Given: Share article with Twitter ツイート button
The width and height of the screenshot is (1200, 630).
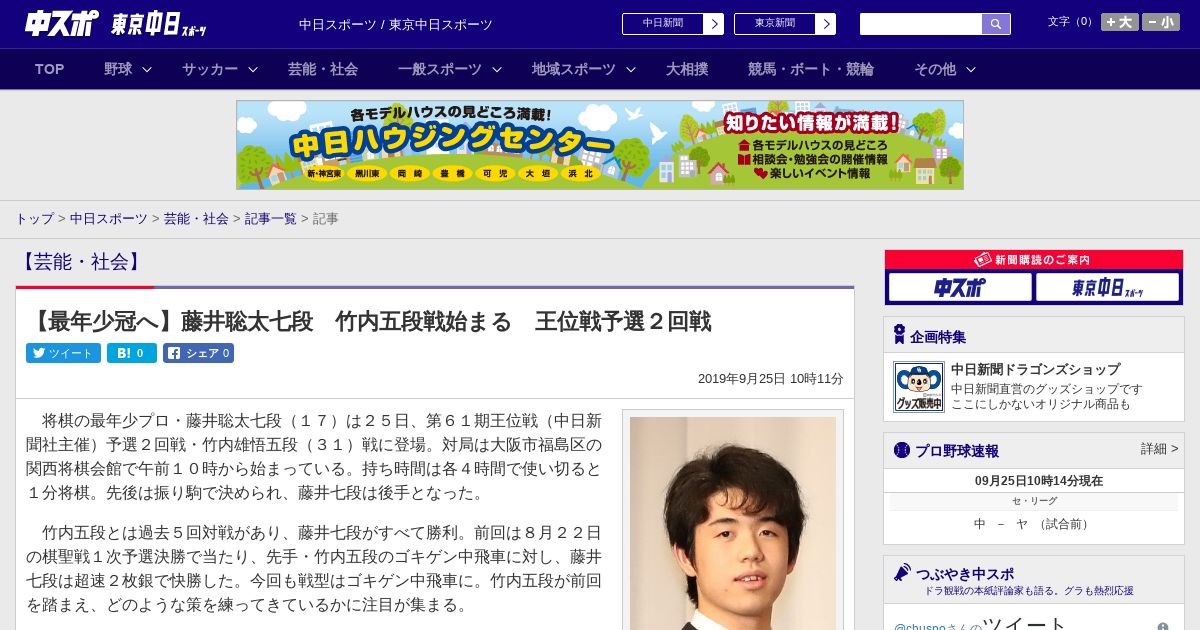Looking at the screenshot, I should [x=63, y=353].
